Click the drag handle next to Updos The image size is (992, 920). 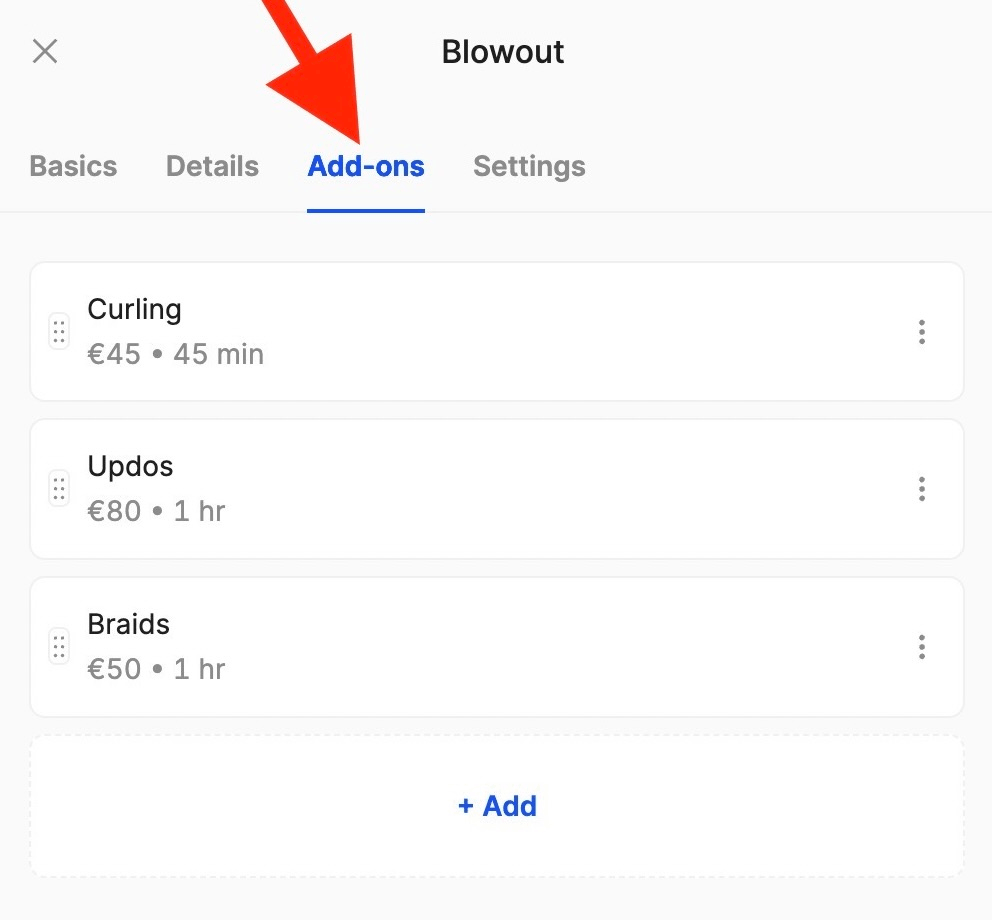point(58,489)
